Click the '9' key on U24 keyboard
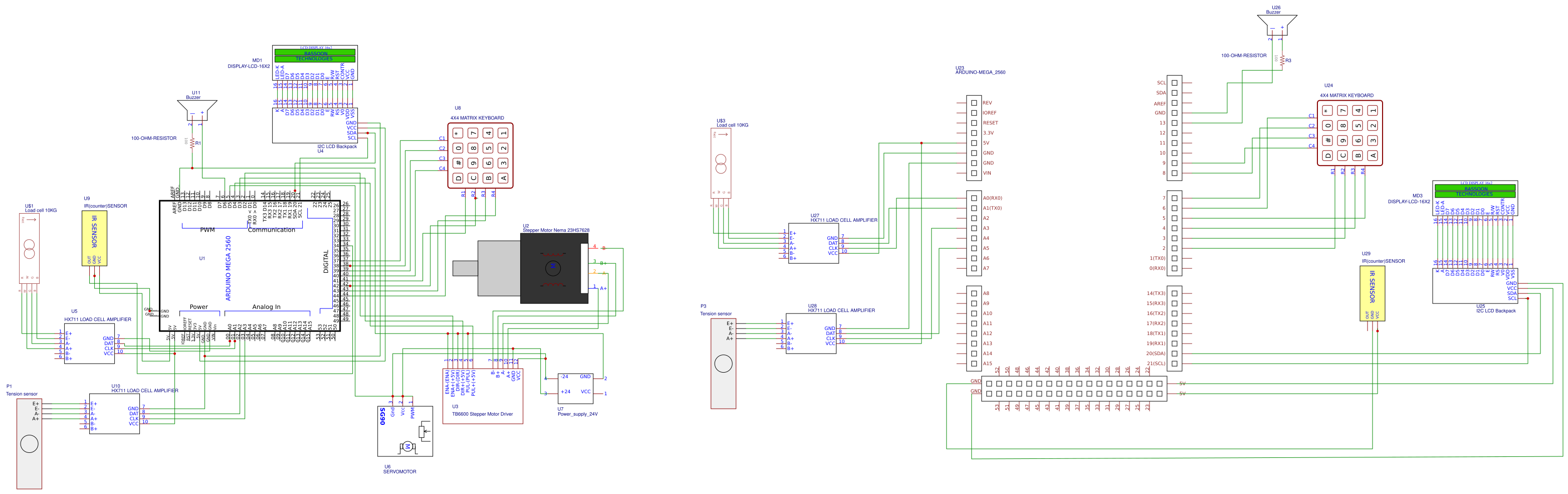This screenshot has height=494, width=1568. click(1343, 140)
